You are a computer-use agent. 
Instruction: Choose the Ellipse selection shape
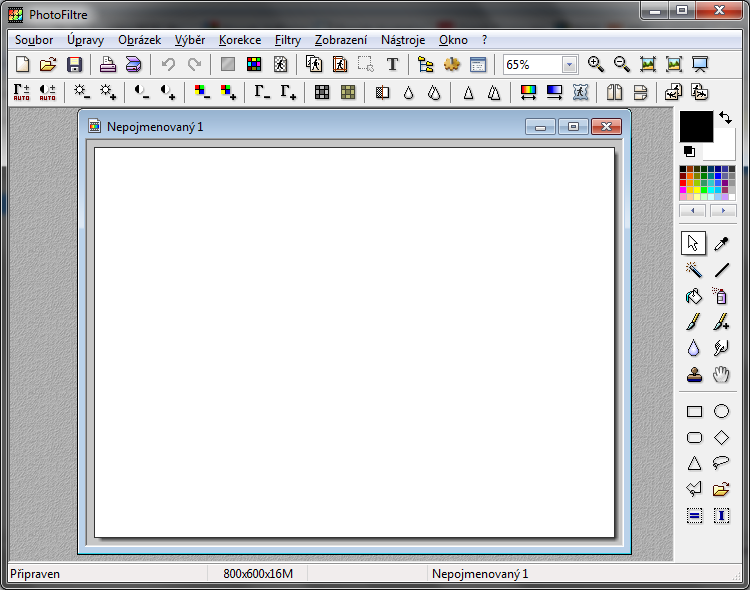click(x=721, y=412)
